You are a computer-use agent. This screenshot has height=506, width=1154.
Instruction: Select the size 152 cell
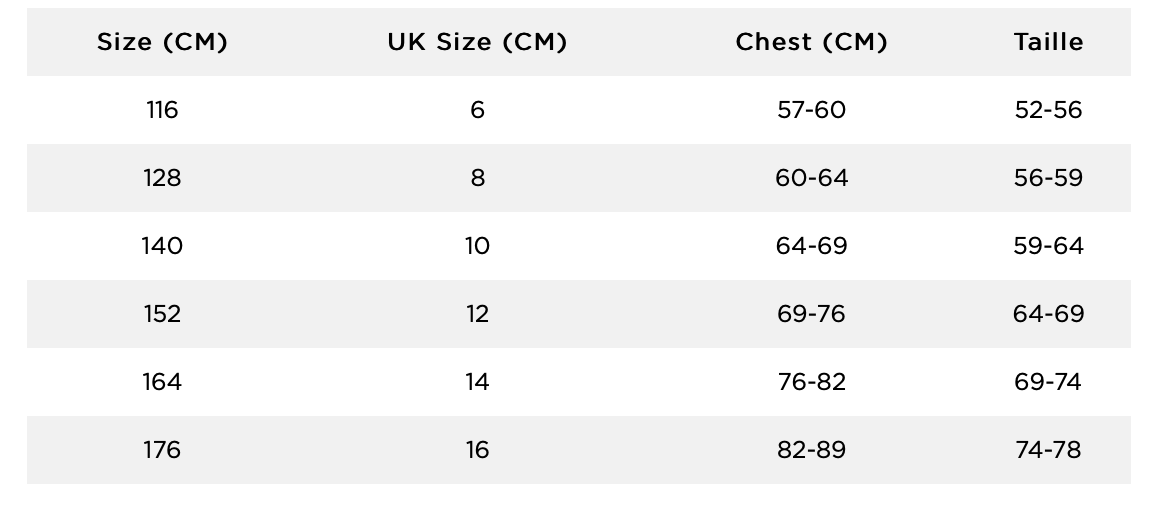click(162, 314)
